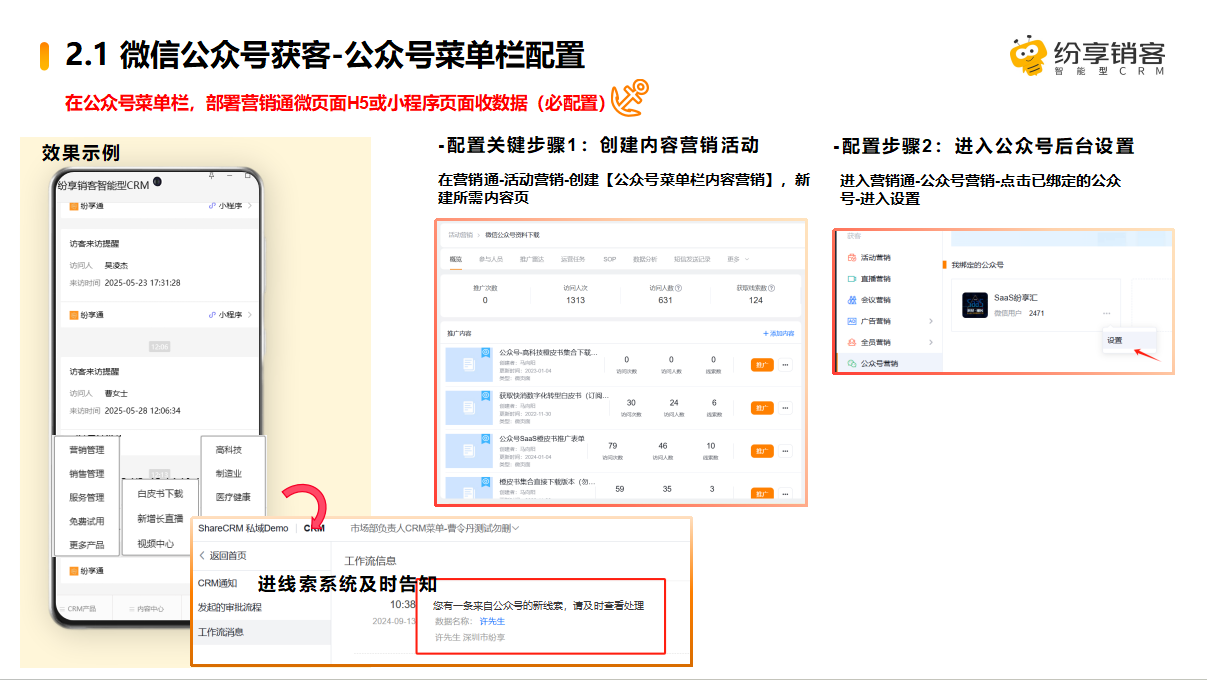Image resolution: width=1207 pixels, height=680 pixels.
Task: Click the 添加内容 link
Action: tap(779, 333)
